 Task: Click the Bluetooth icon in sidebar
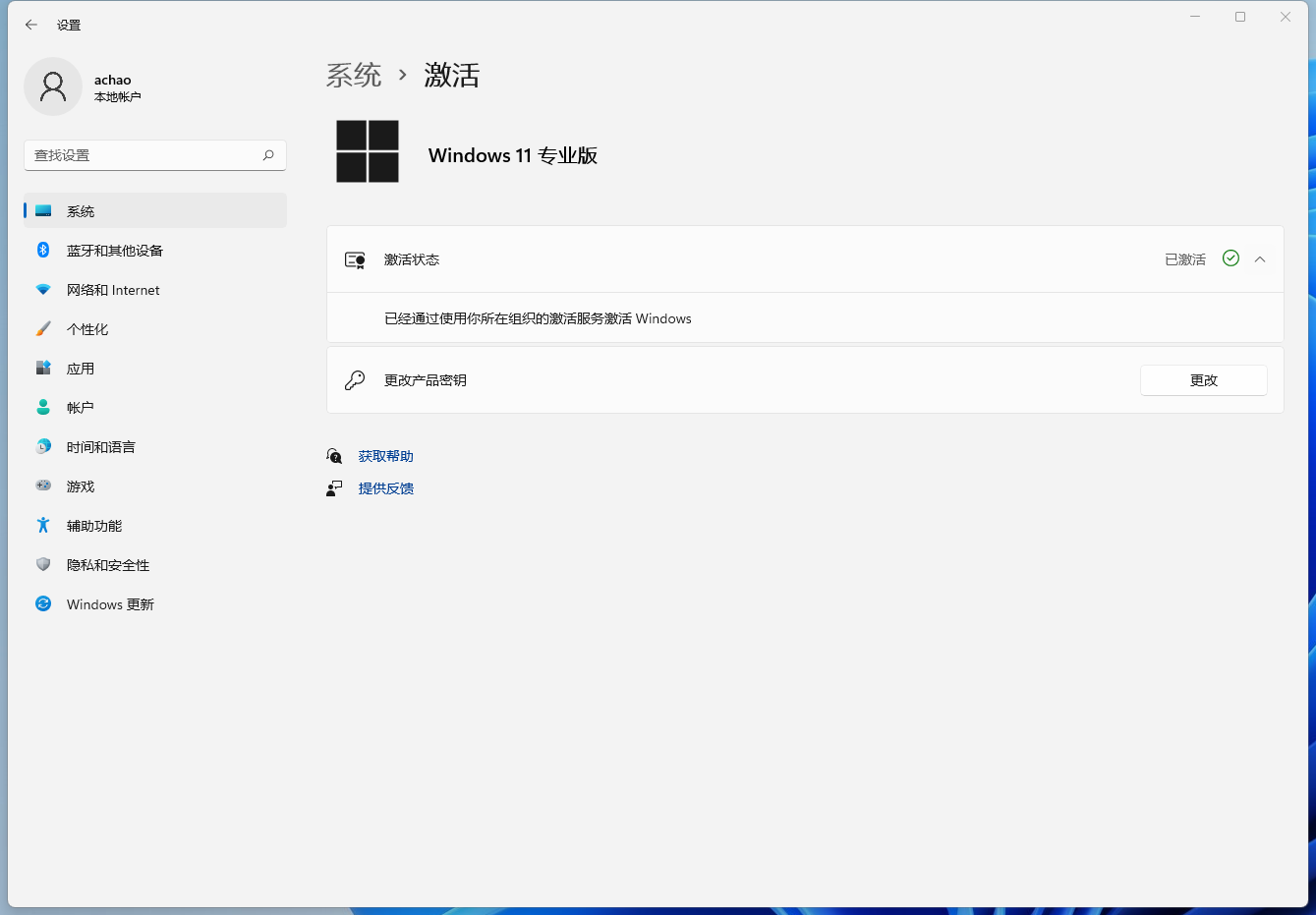(x=43, y=250)
